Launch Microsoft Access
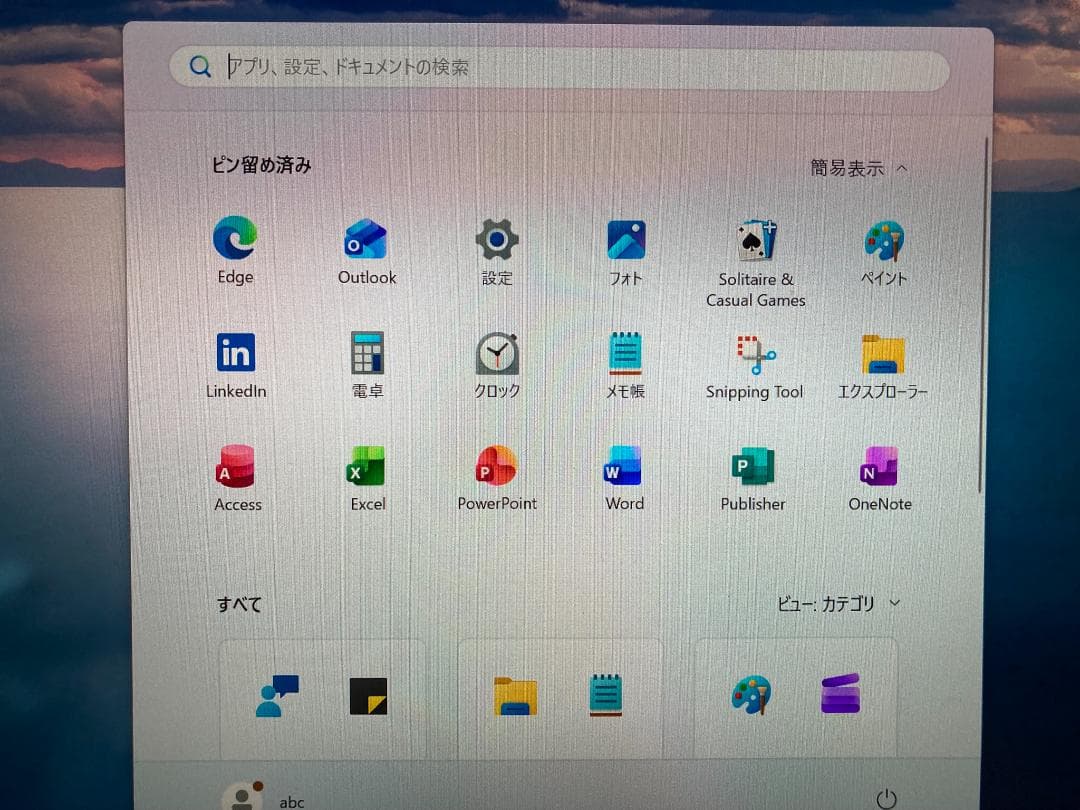The height and width of the screenshot is (810, 1080). [x=237, y=479]
